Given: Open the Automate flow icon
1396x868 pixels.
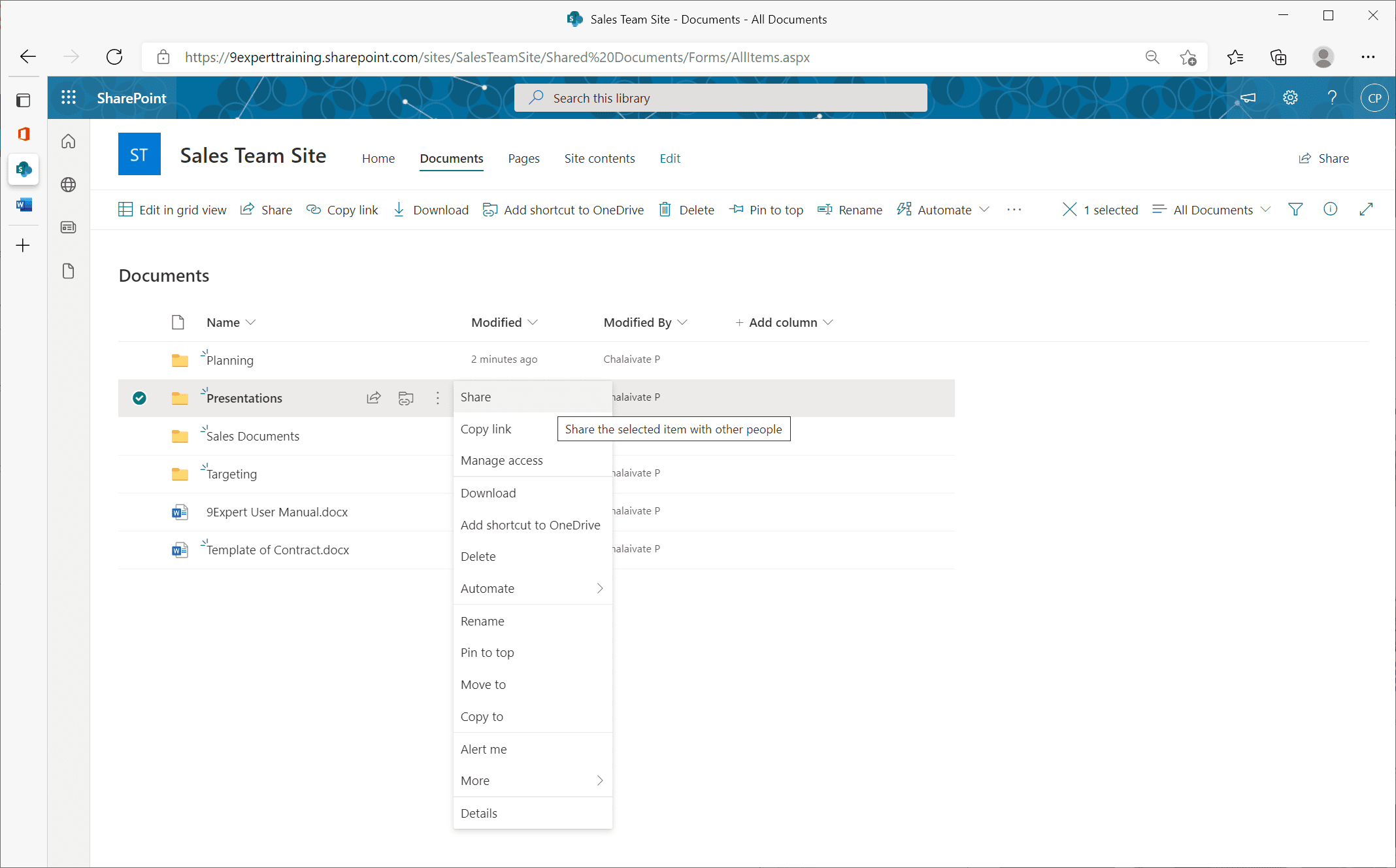Looking at the screenshot, I should pos(905,209).
